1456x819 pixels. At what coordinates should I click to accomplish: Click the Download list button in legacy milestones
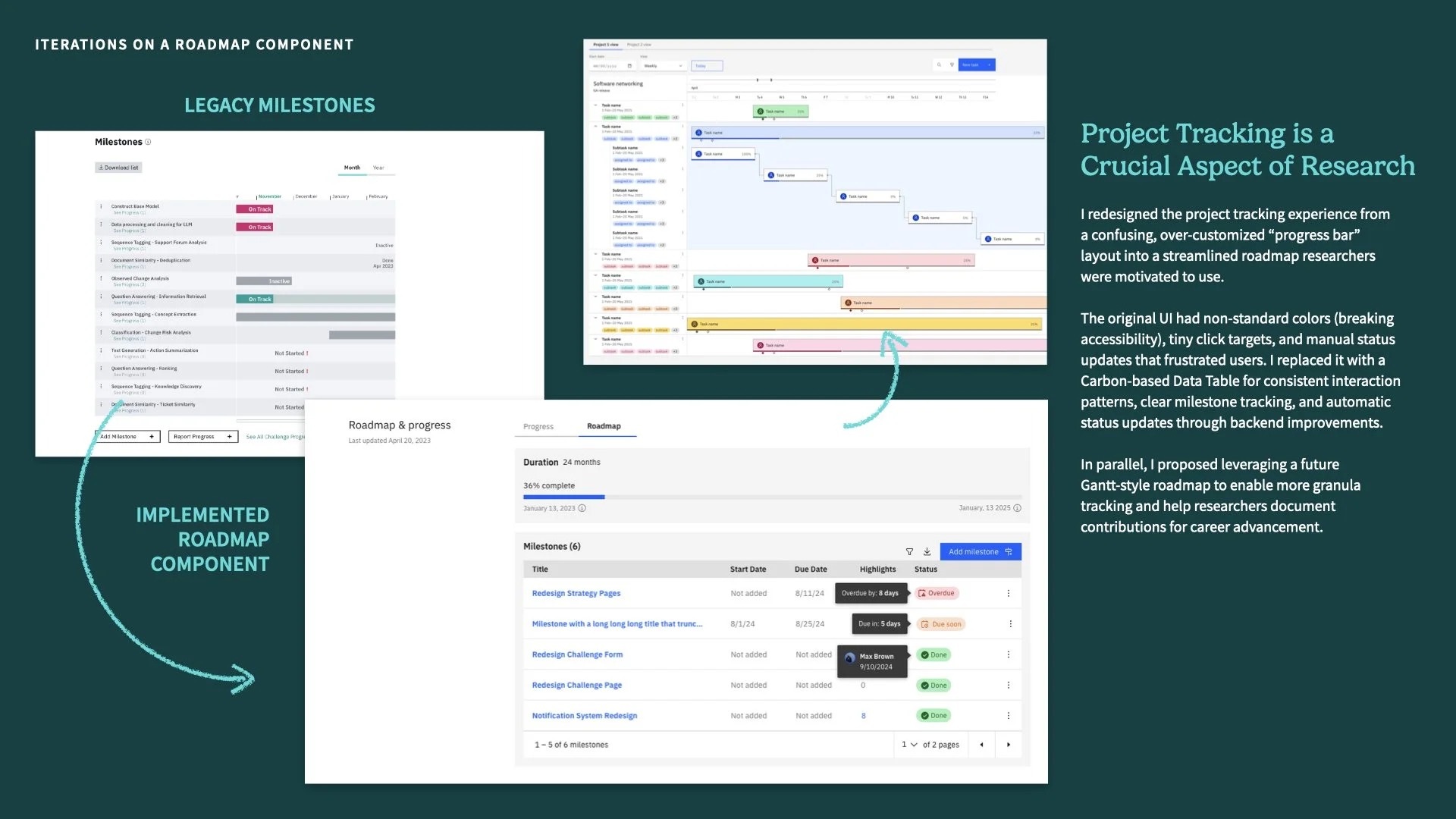point(119,168)
